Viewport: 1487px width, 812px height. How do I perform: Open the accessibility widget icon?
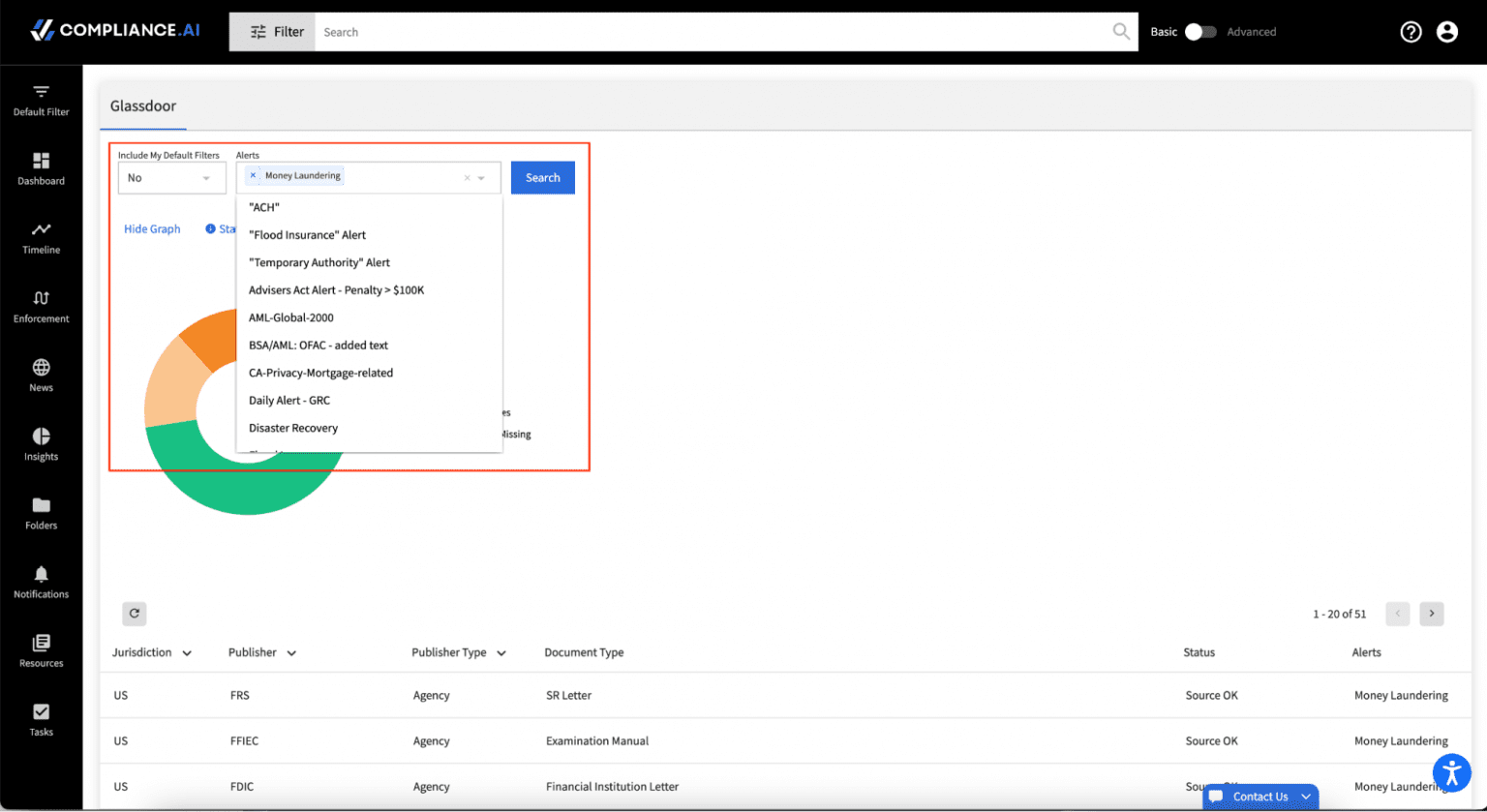coord(1450,772)
